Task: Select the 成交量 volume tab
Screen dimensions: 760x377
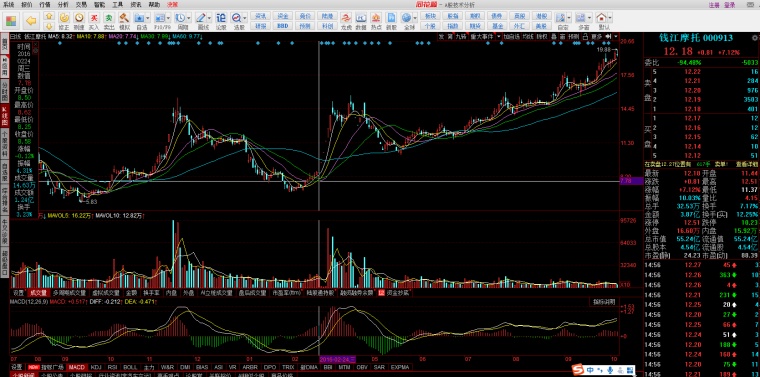Action: [38, 293]
